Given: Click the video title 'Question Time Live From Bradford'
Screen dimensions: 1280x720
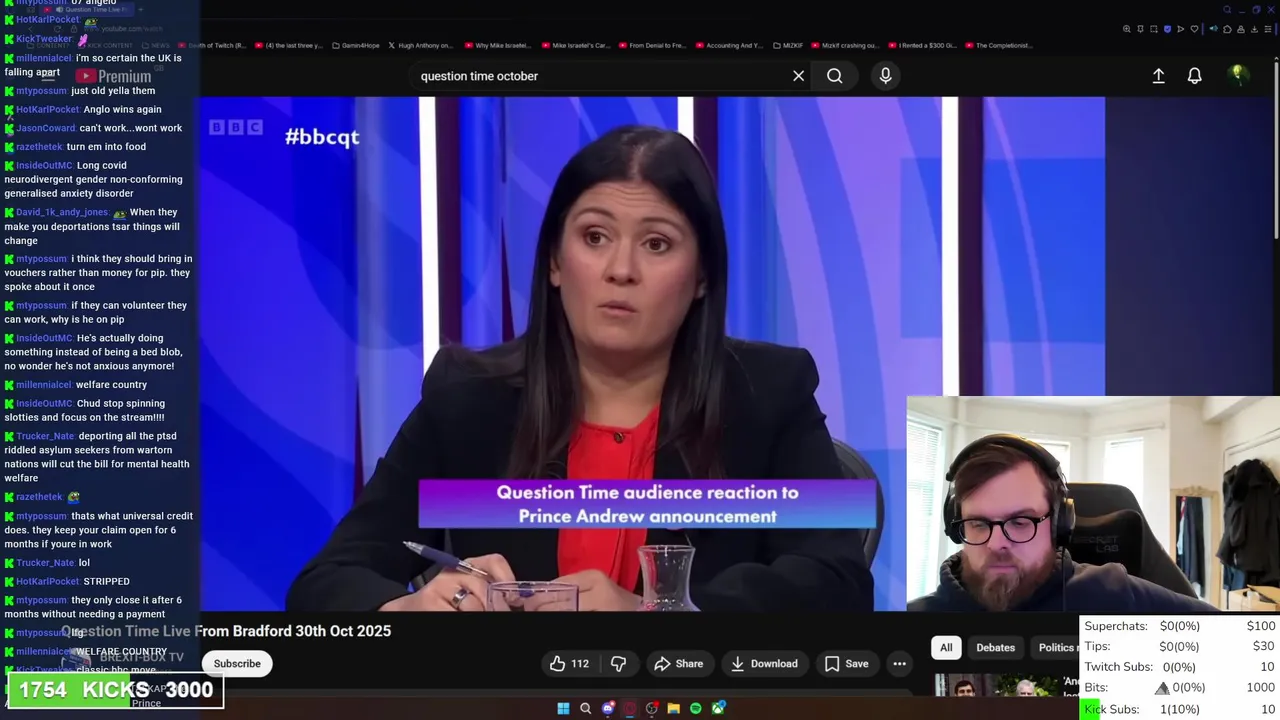Looking at the screenshot, I should [x=226, y=631].
